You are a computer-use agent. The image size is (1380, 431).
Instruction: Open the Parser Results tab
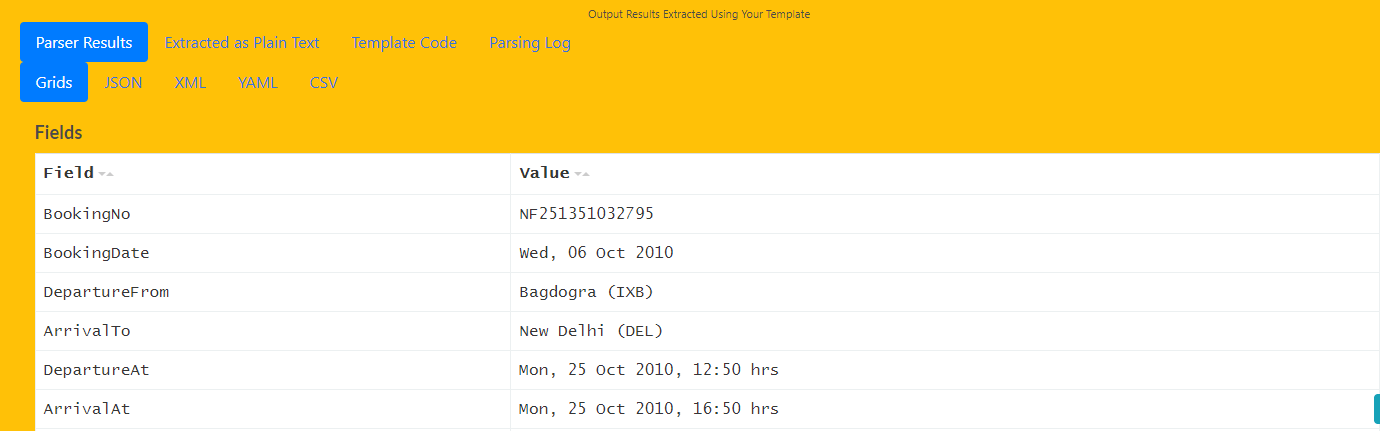tap(84, 42)
